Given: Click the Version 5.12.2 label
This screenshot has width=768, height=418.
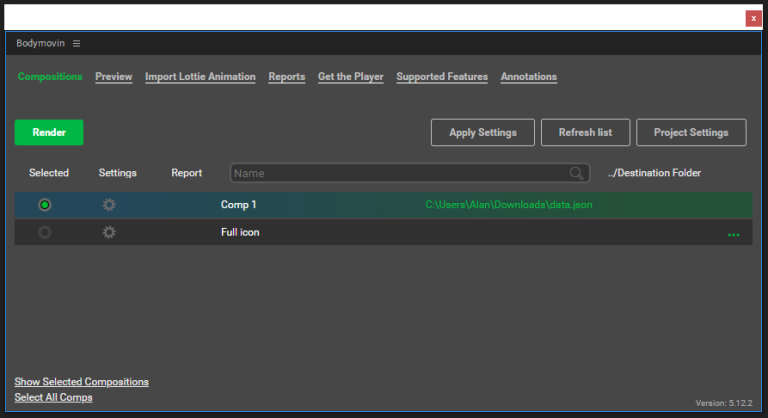Looking at the screenshot, I should coord(724,403).
